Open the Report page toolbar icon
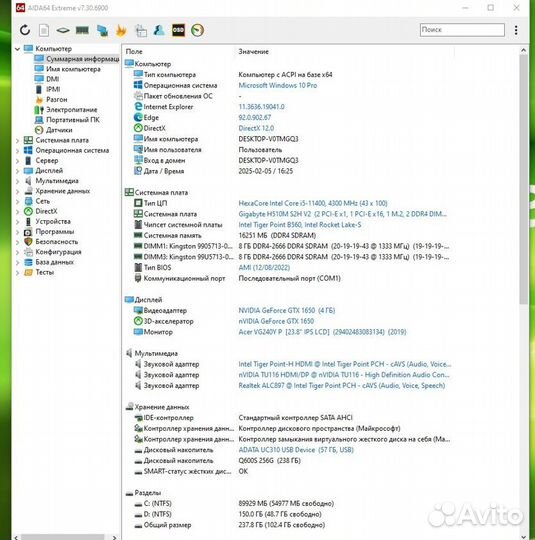This screenshot has width=535, height=540. (44, 30)
